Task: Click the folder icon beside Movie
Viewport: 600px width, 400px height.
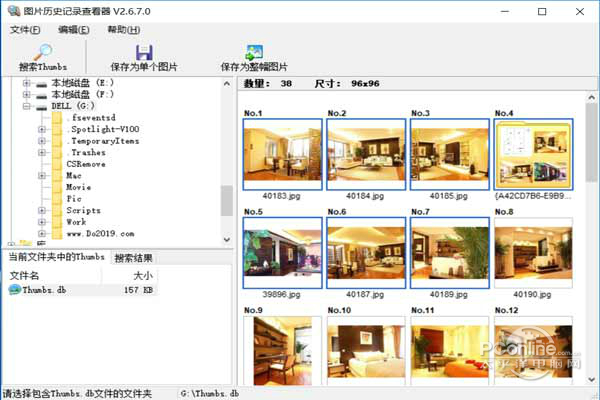Action: [57, 187]
